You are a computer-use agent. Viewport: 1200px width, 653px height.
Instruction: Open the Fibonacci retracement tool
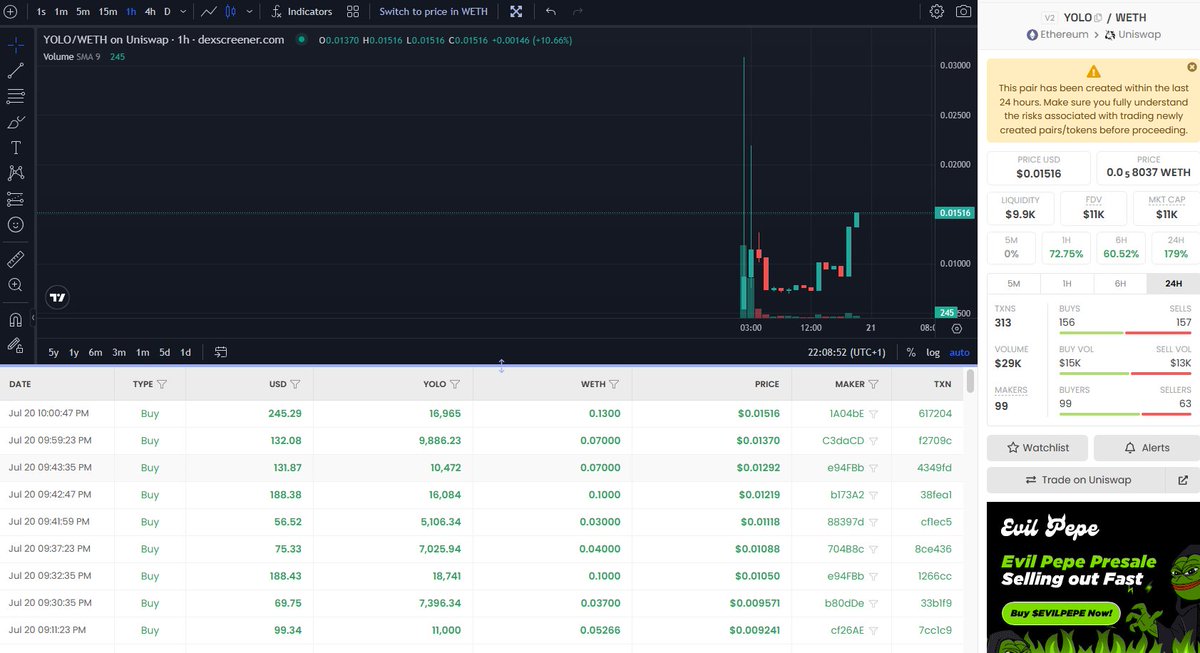pos(16,97)
